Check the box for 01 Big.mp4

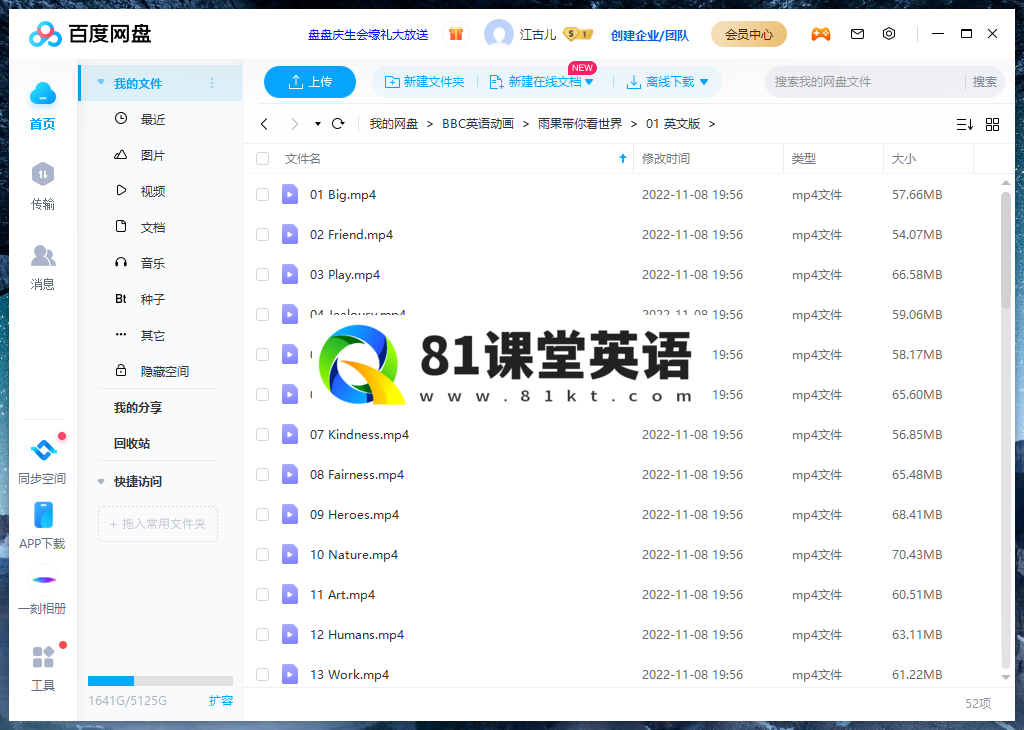[x=263, y=195]
